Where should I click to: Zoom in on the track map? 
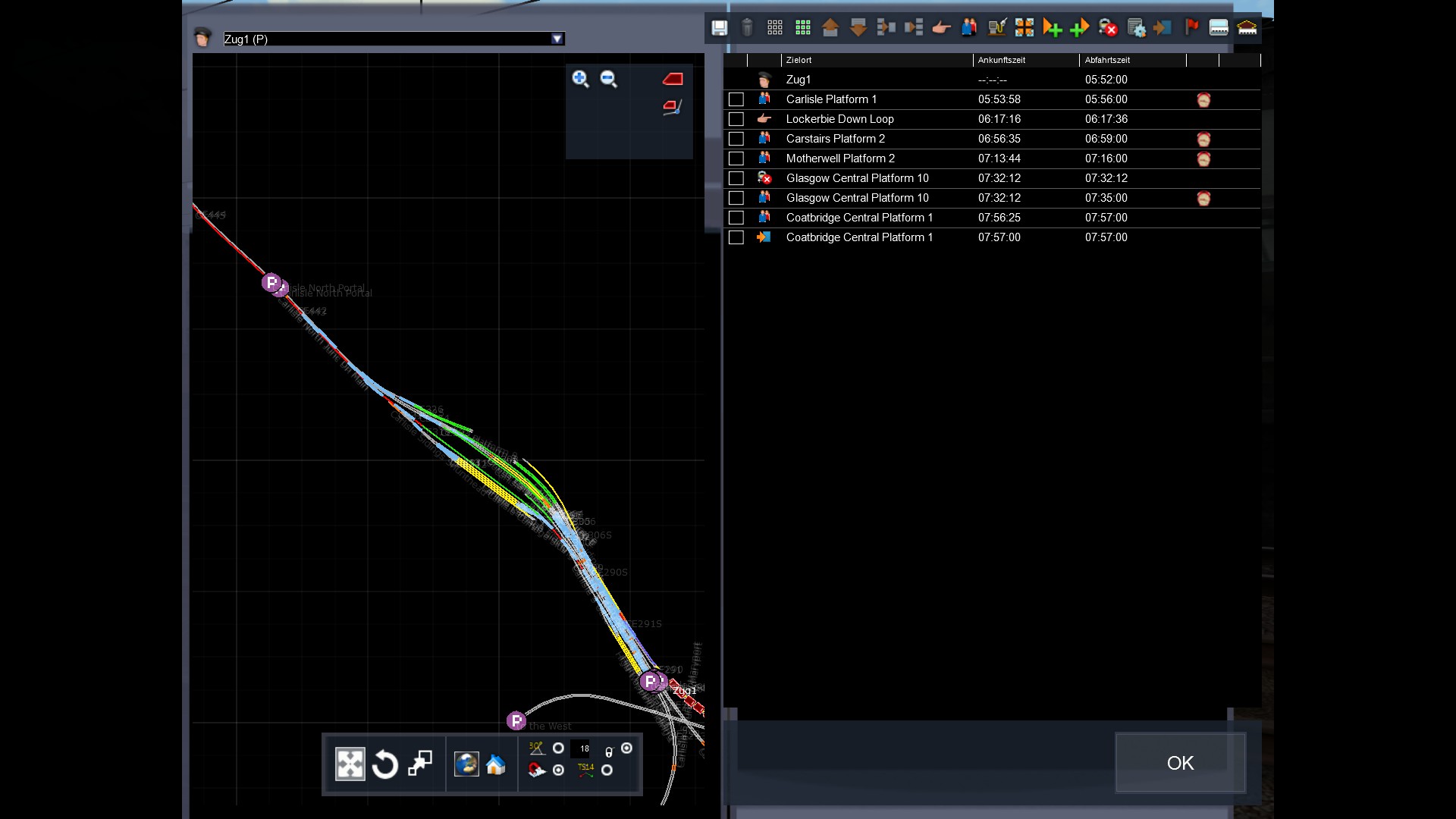coord(581,79)
